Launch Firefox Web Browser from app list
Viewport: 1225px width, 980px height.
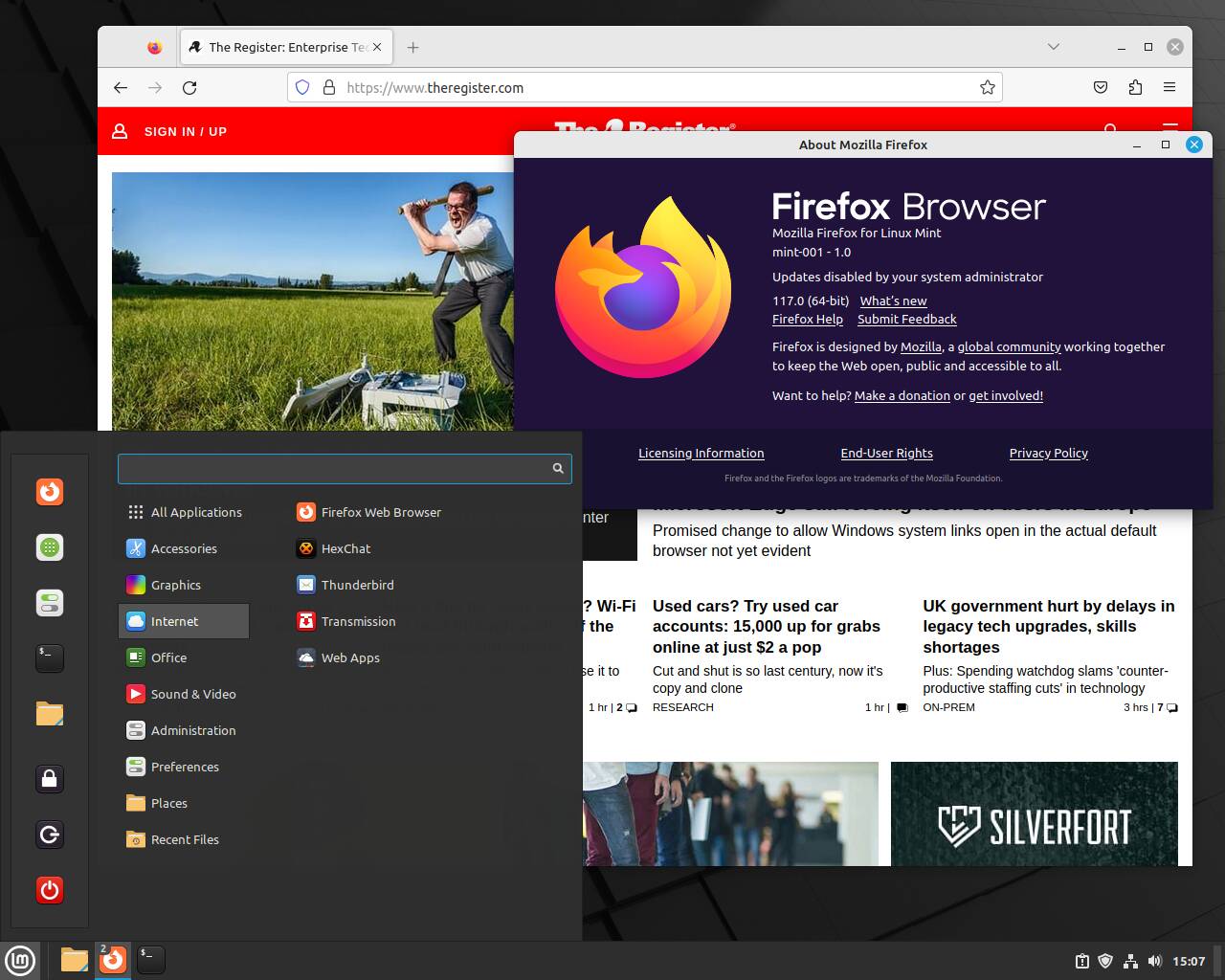368,512
